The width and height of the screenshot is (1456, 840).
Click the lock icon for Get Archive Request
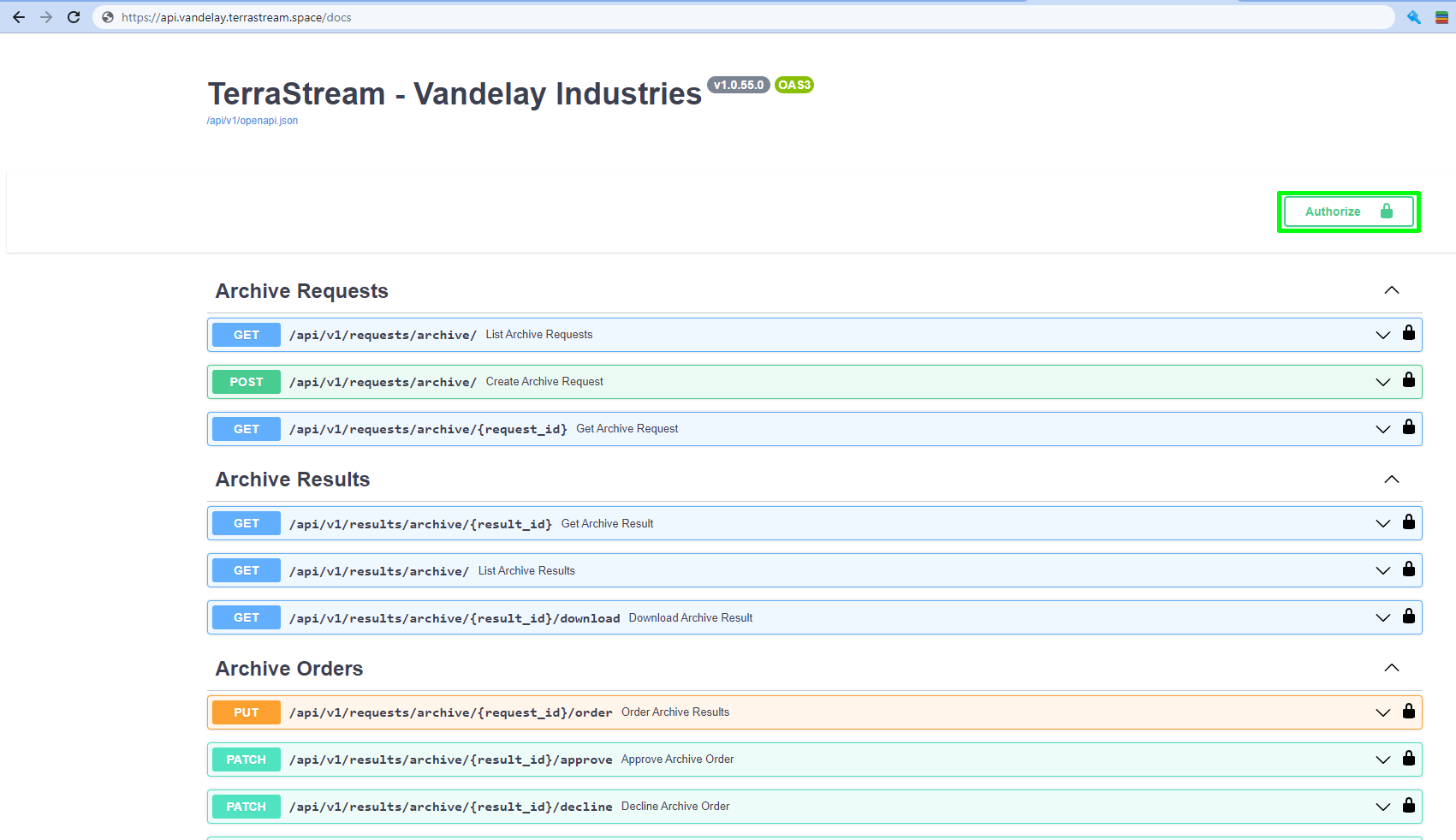pyautogui.click(x=1409, y=427)
